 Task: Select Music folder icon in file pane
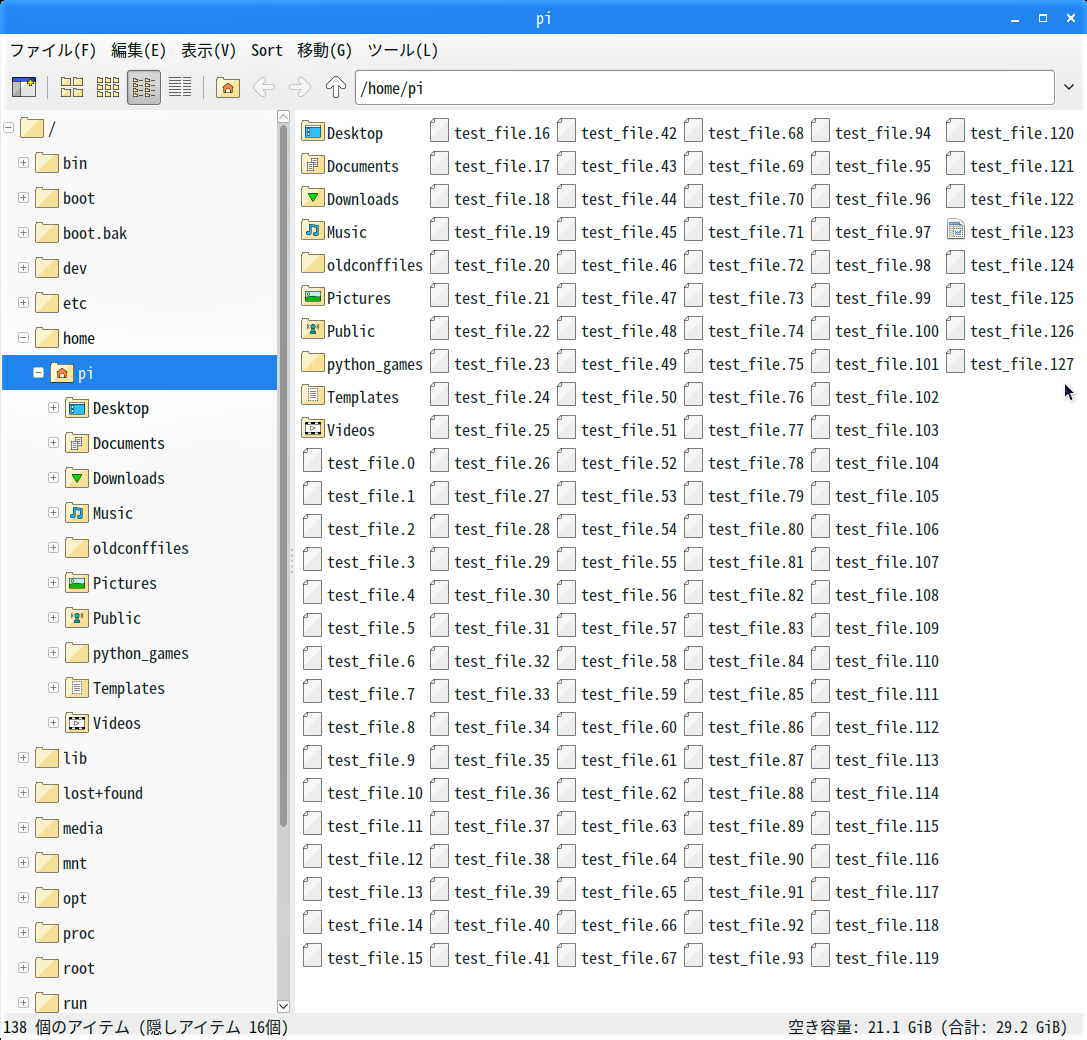[313, 229]
